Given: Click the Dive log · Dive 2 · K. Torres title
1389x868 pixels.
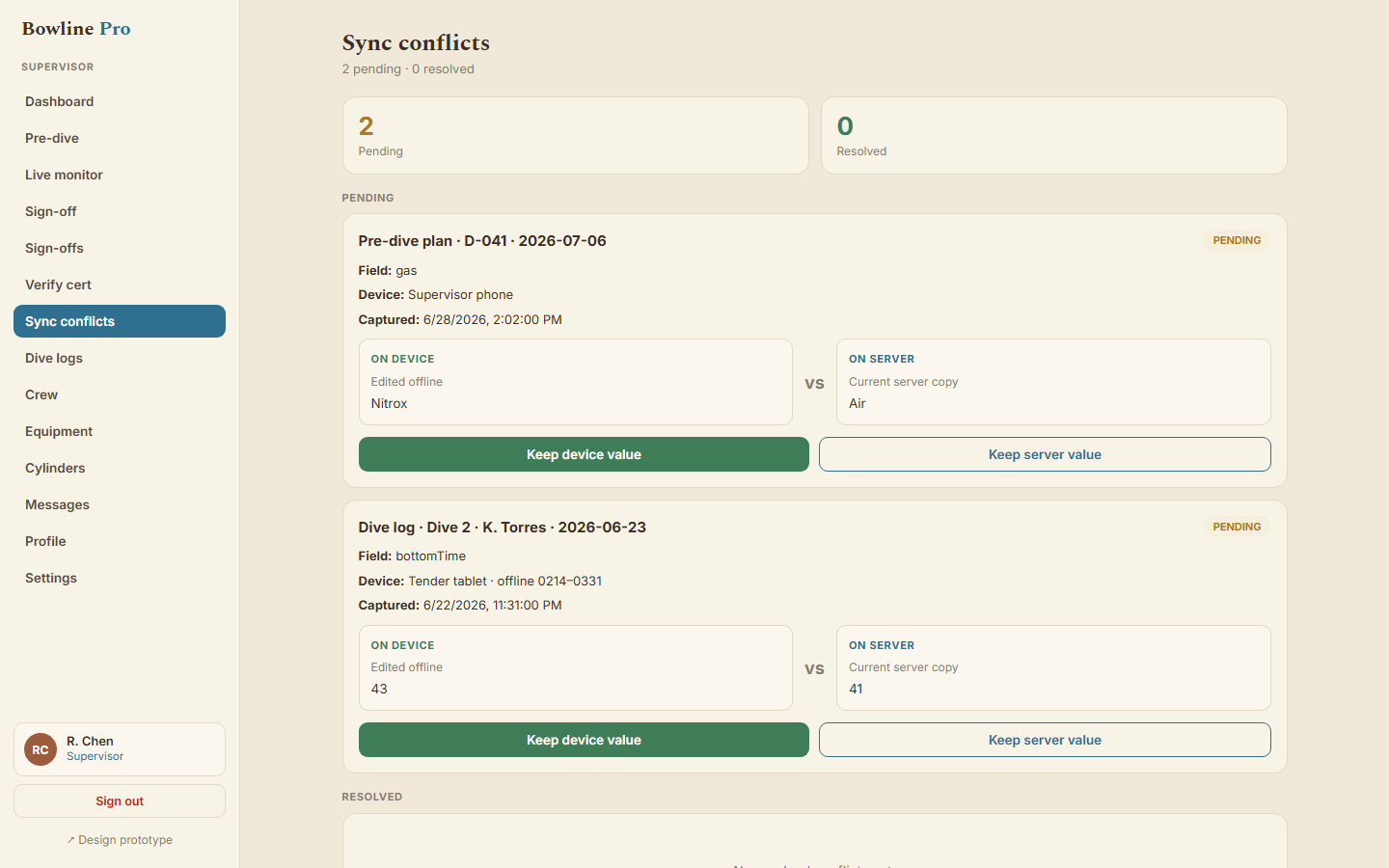Looking at the screenshot, I should (503, 528).
